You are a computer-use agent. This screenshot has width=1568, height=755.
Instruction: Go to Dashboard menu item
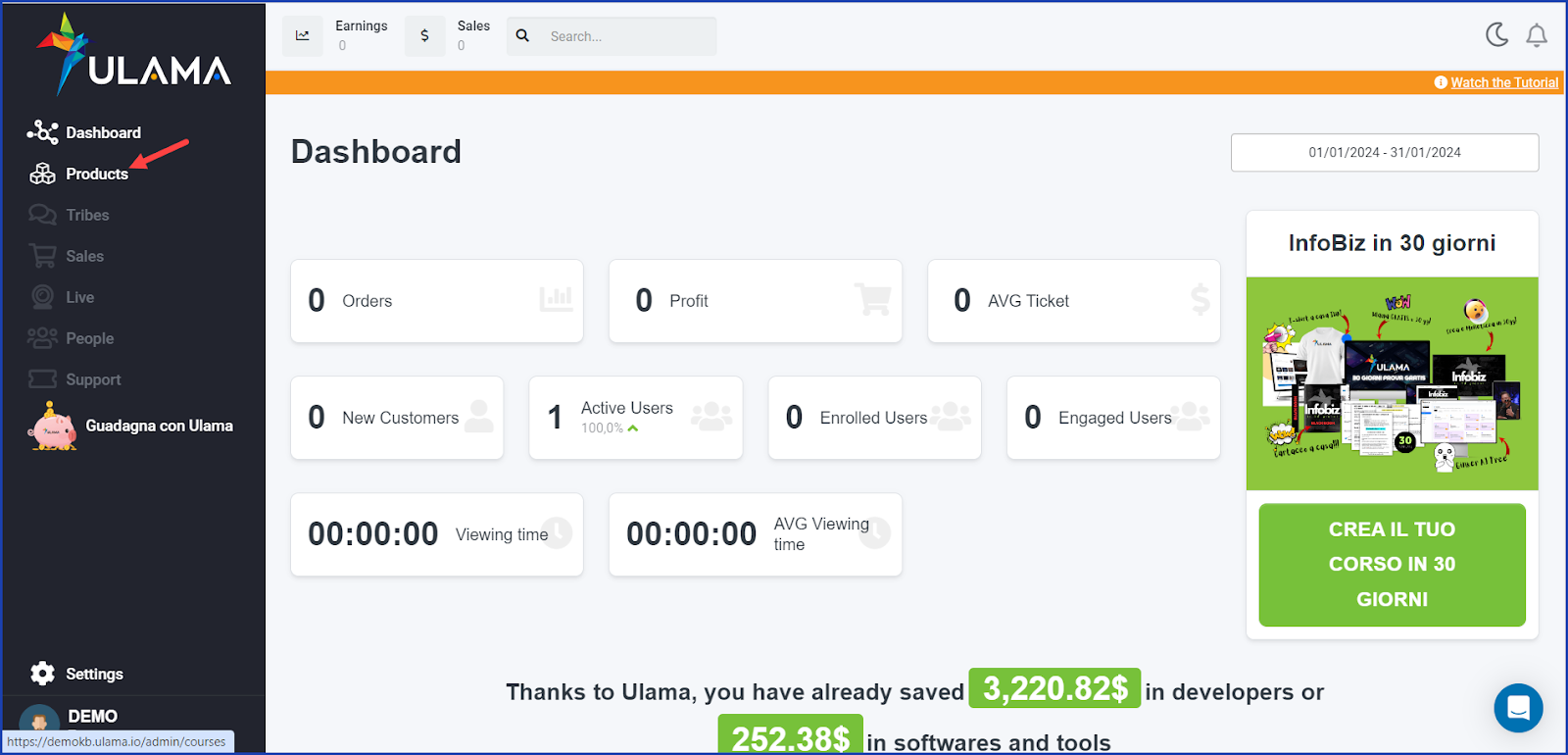(x=103, y=132)
